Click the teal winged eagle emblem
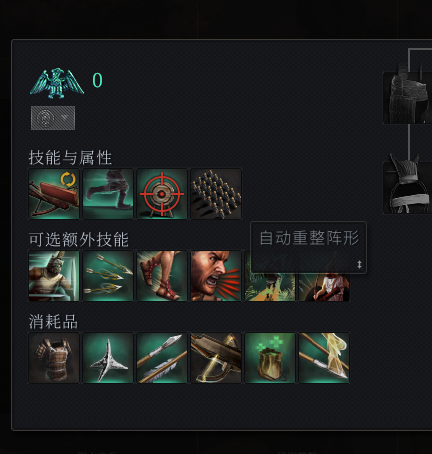 coord(57,83)
